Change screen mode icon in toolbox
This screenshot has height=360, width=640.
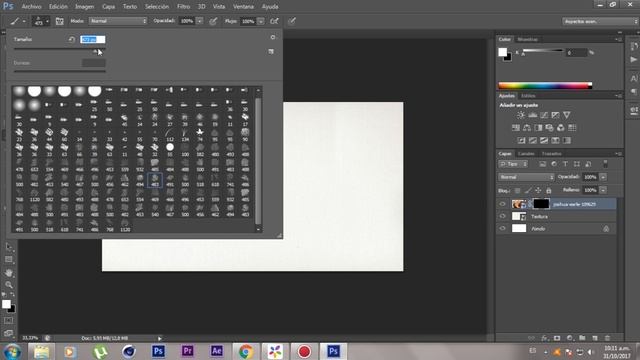pyautogui.click(x=8, y=333)
